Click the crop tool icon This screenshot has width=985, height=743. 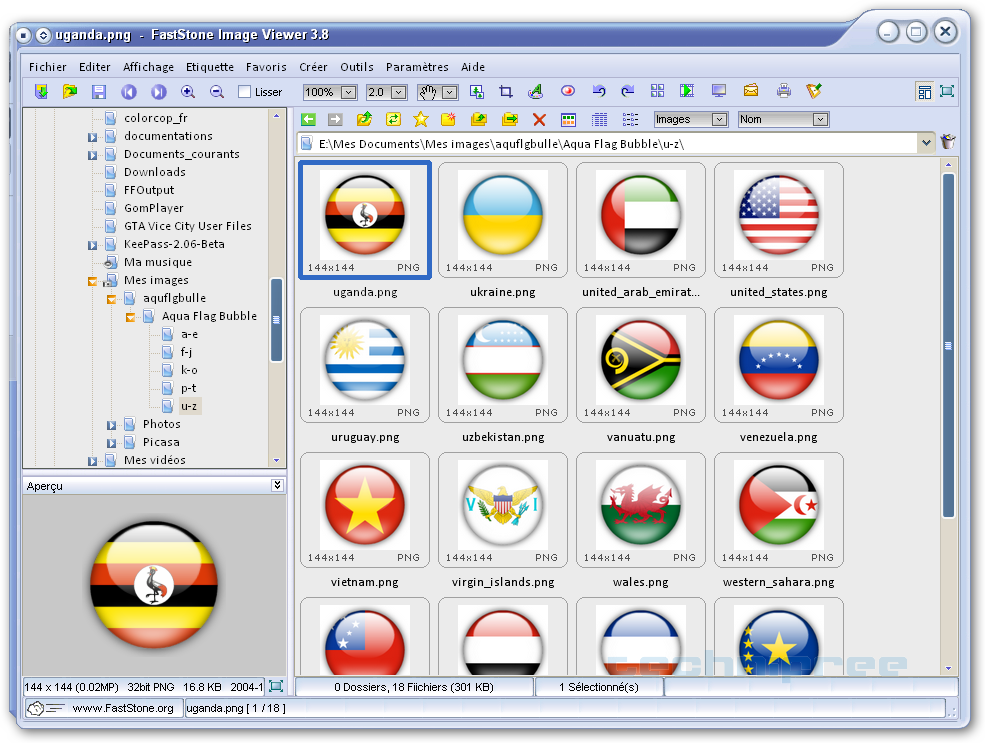pos(506,92)
